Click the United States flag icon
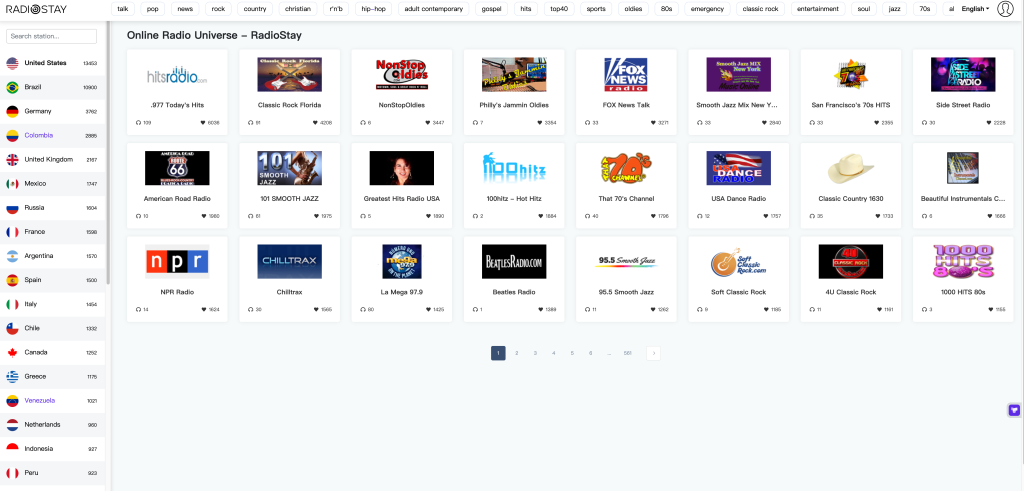 (x=12, y=63)
